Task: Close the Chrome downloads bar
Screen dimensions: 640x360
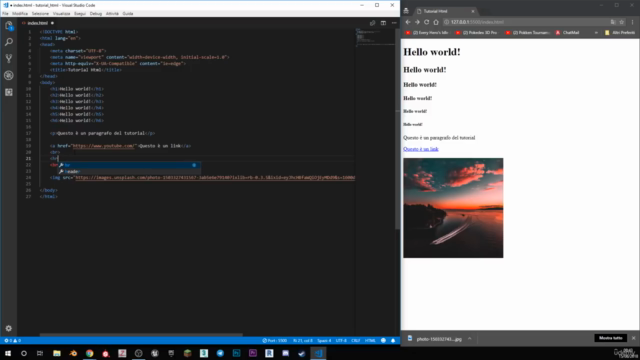Action: (633, 338)
